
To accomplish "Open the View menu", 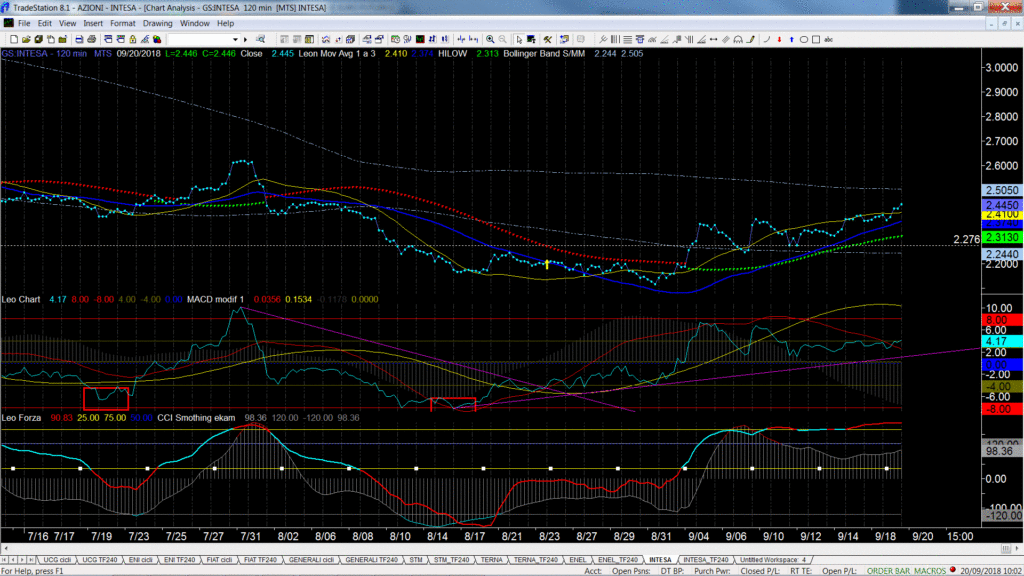I will coord(67,24).
